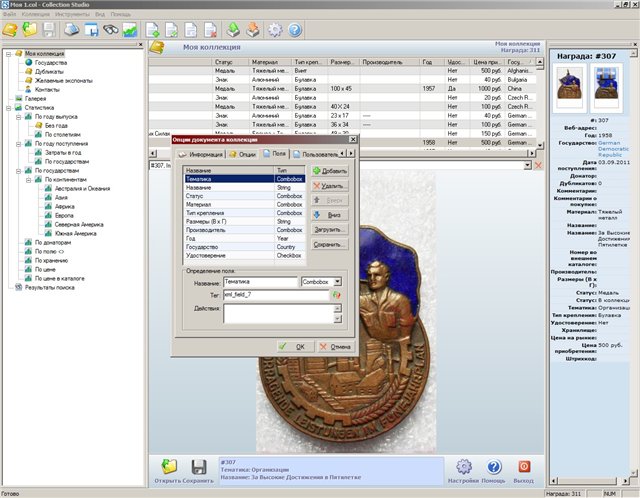Click the Сохранить button in the dialog
Image resolution: width=640 pixels, height=498 pixels.
pos(330,245)
